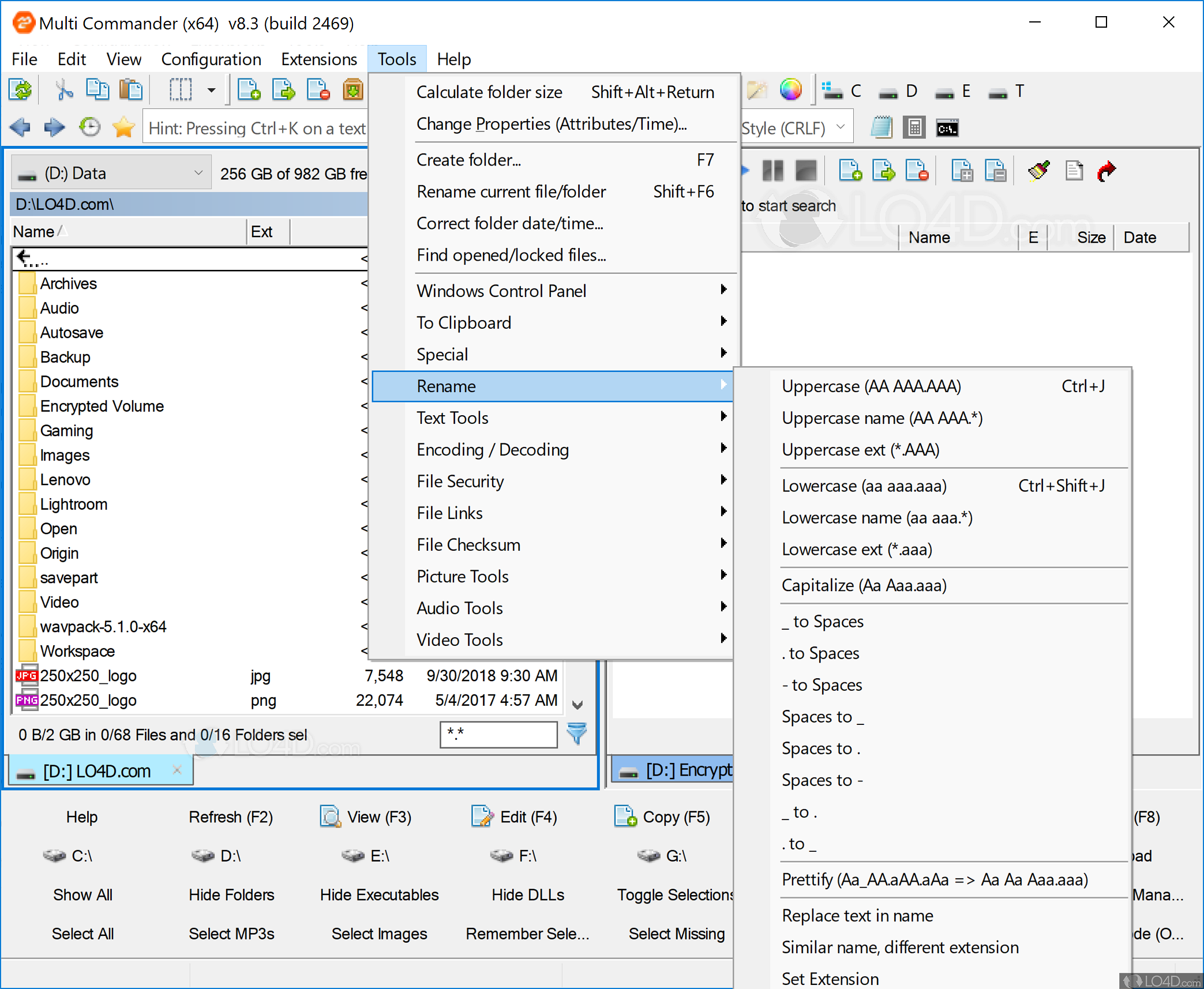Open the pack/archive files icon
Image resolution: width=1204 pixels, height=989 pixels.
[x=352, y=89]
